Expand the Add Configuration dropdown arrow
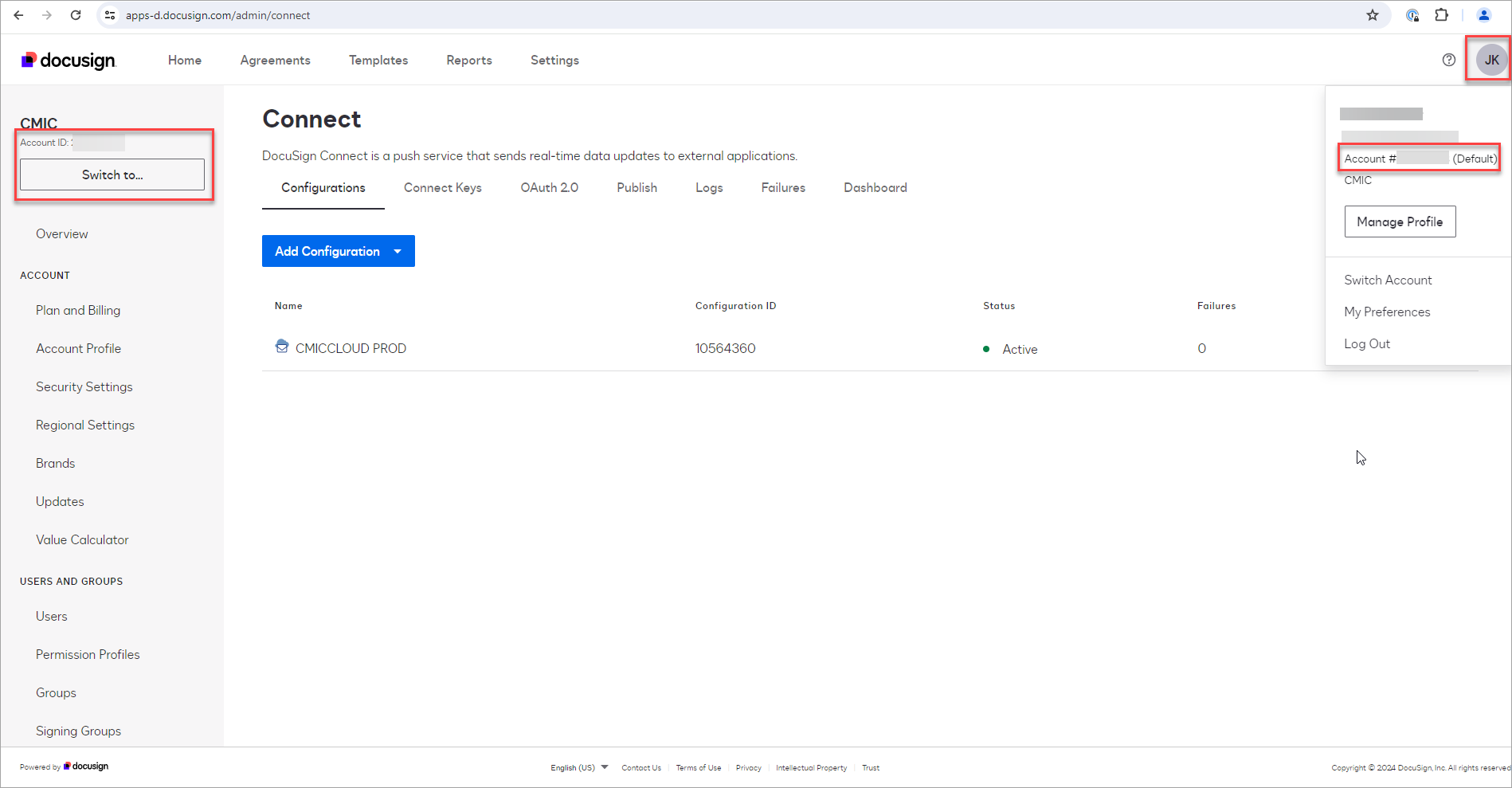The image size is (1512, 788). coord(398,252)
